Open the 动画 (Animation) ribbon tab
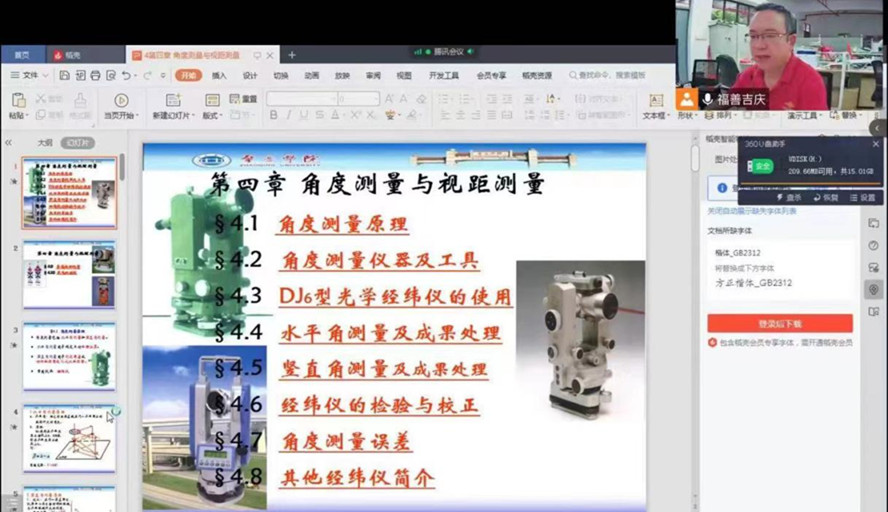The image size is (888, 512). (311, 75)
